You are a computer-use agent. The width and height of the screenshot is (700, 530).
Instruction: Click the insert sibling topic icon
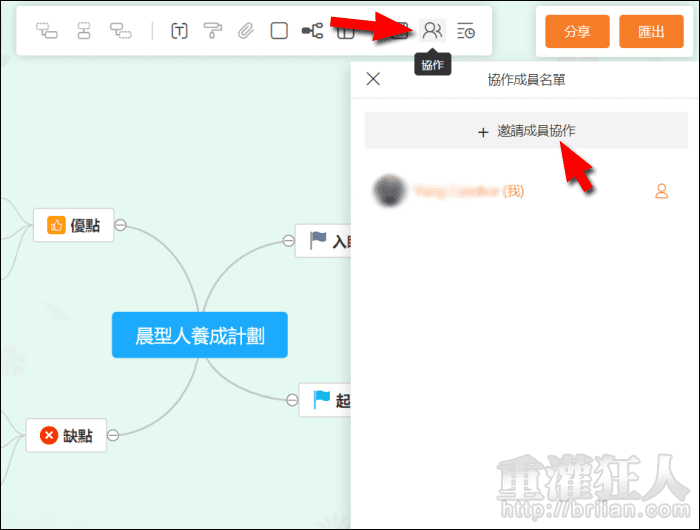[x=84, y=31]
